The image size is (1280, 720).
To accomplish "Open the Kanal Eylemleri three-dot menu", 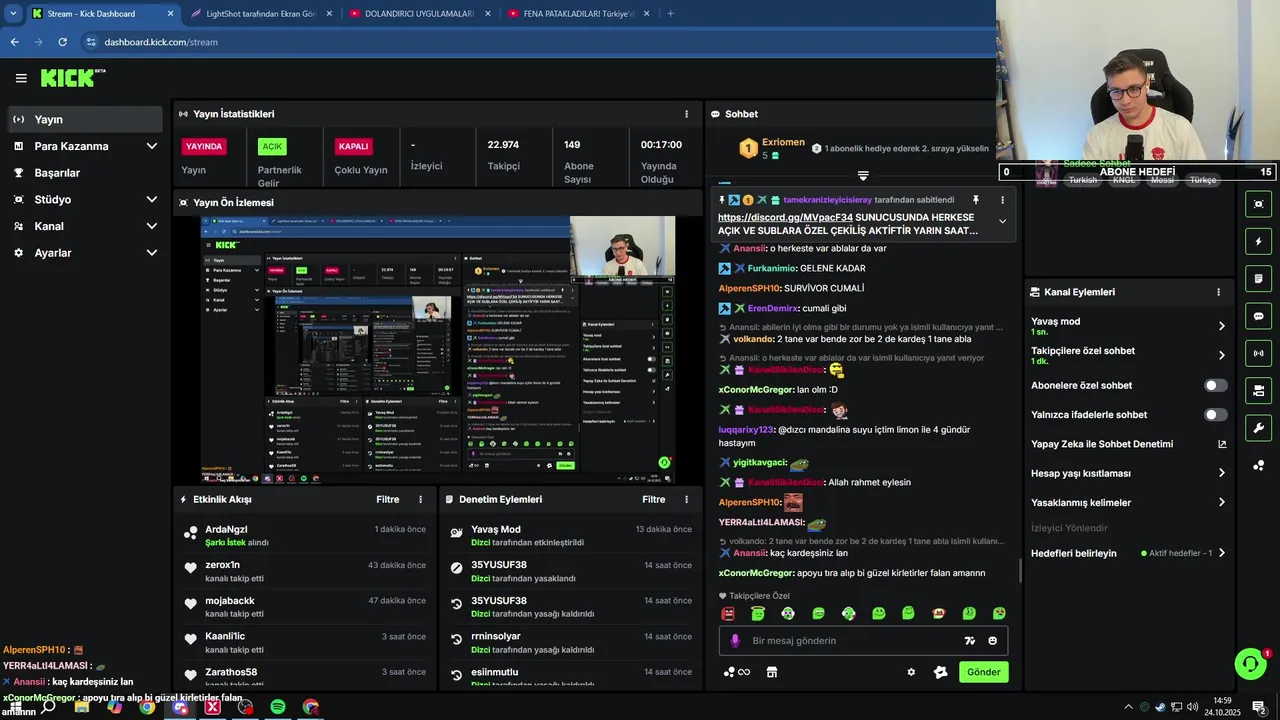I will point(1218,292).
